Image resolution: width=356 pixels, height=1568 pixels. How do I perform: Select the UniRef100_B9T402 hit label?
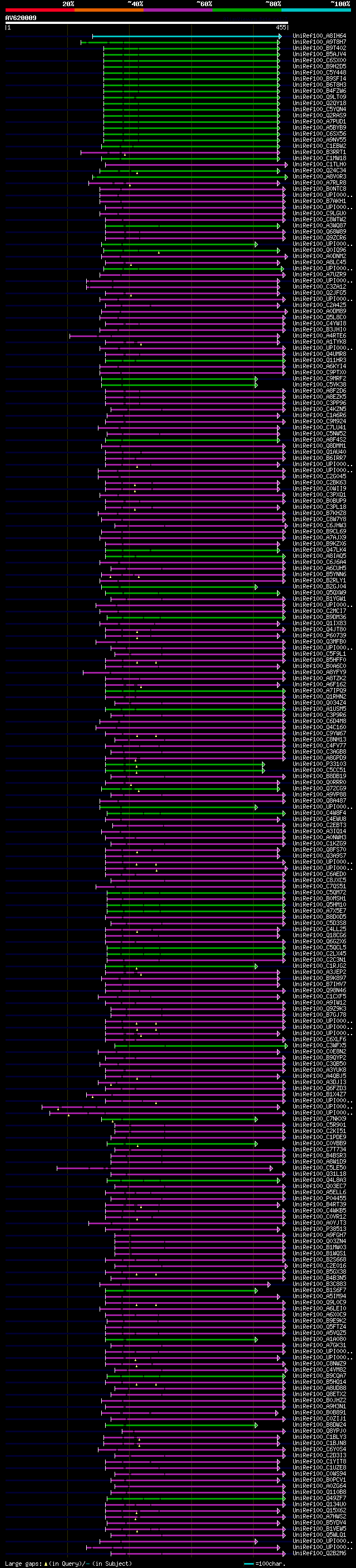(319, 49)
